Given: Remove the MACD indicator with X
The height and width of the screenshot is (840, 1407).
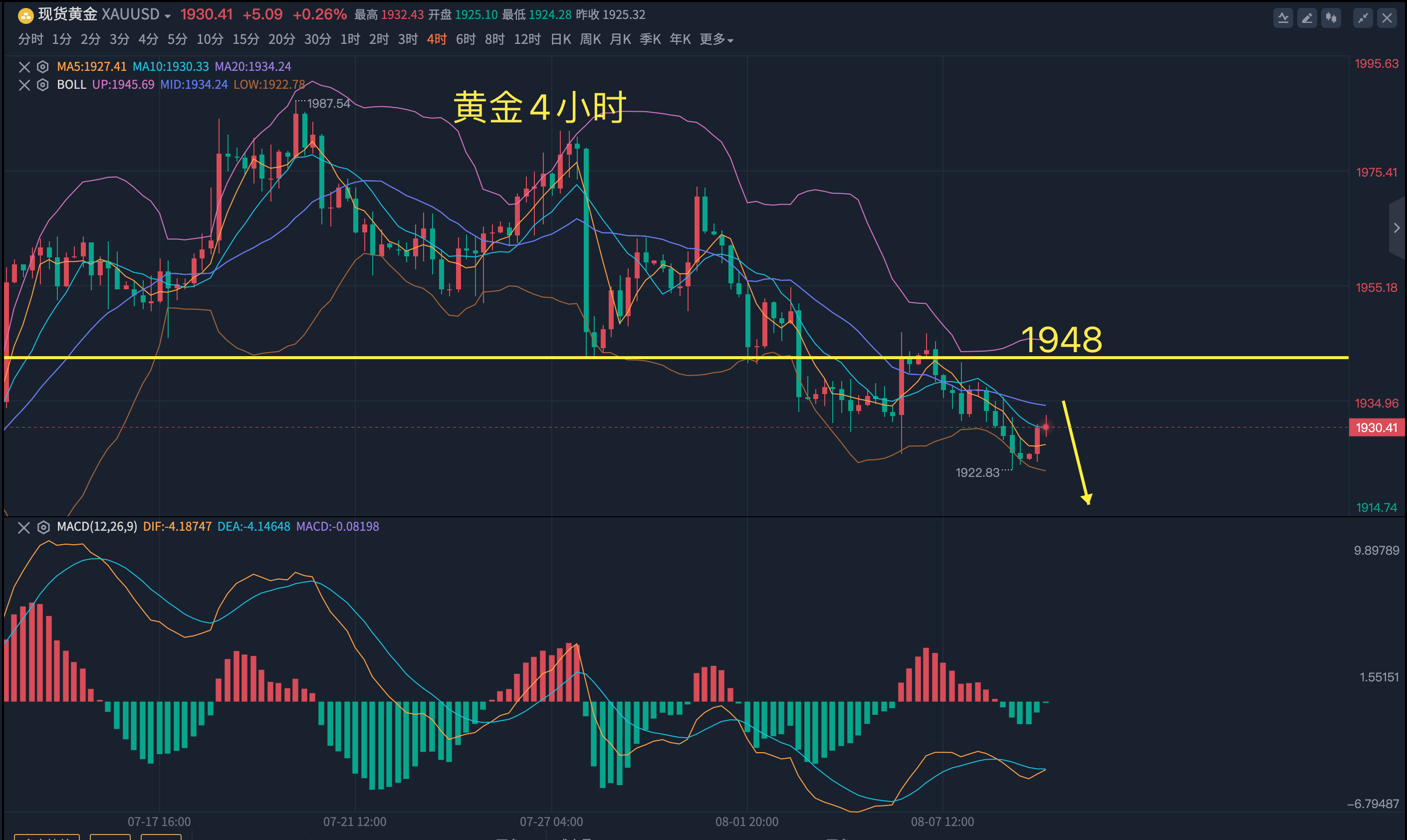Looking at the screenshot, I should pyautogui.click(x=24, y=527).
